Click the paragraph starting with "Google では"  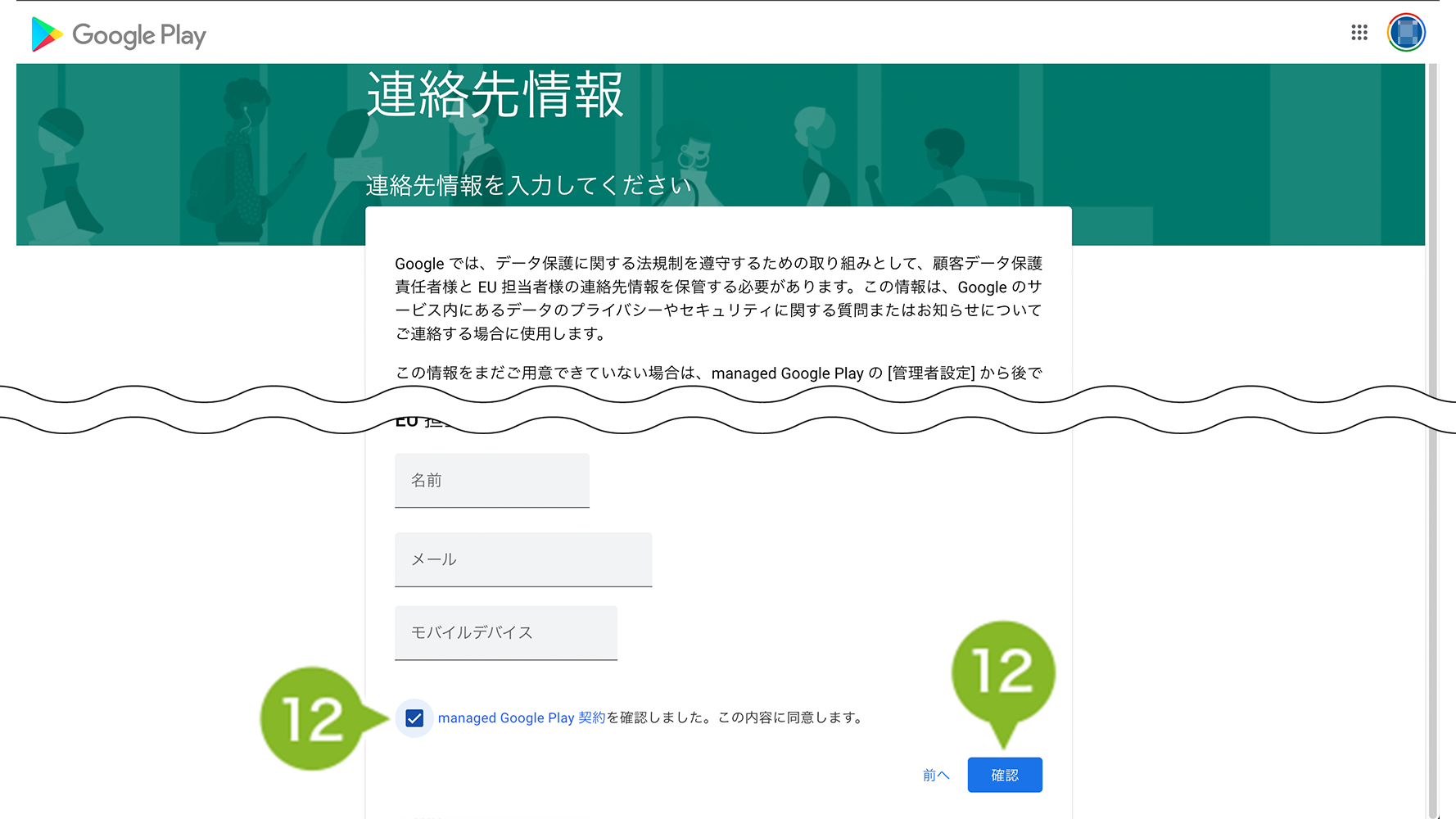[718, 298]
